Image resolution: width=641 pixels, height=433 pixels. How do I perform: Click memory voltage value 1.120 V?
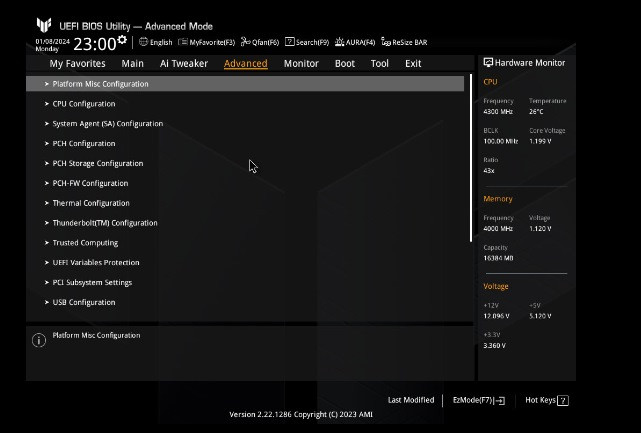pos(540,229)
